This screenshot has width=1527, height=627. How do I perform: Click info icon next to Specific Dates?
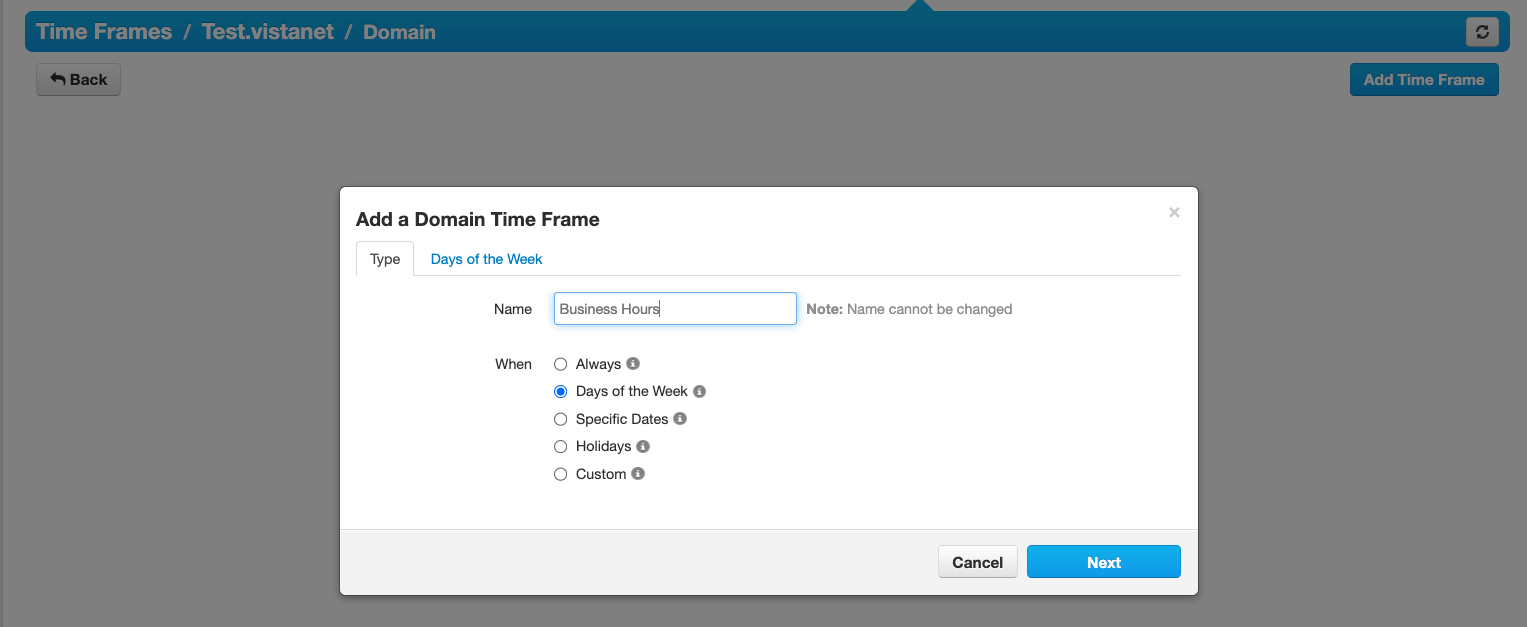point(680,419)
